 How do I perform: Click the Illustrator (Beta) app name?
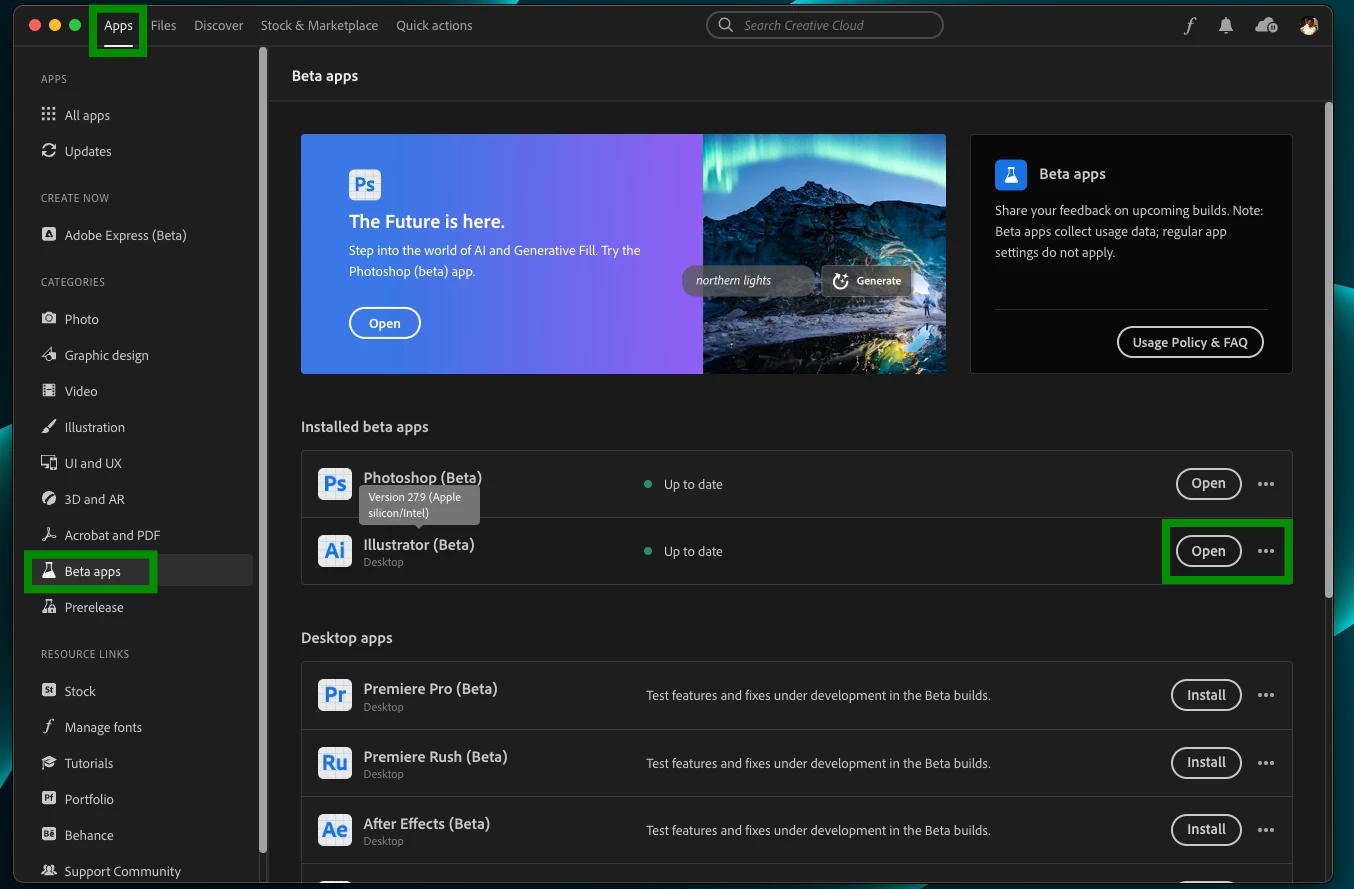point(419,545)
